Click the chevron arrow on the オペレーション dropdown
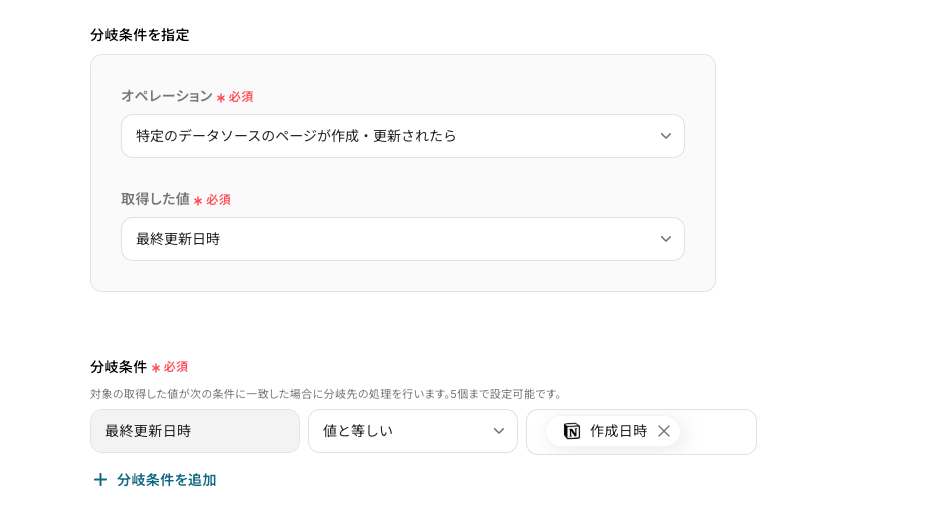The image size is (930, 514). pyautogui.click(x=666, y=136)
